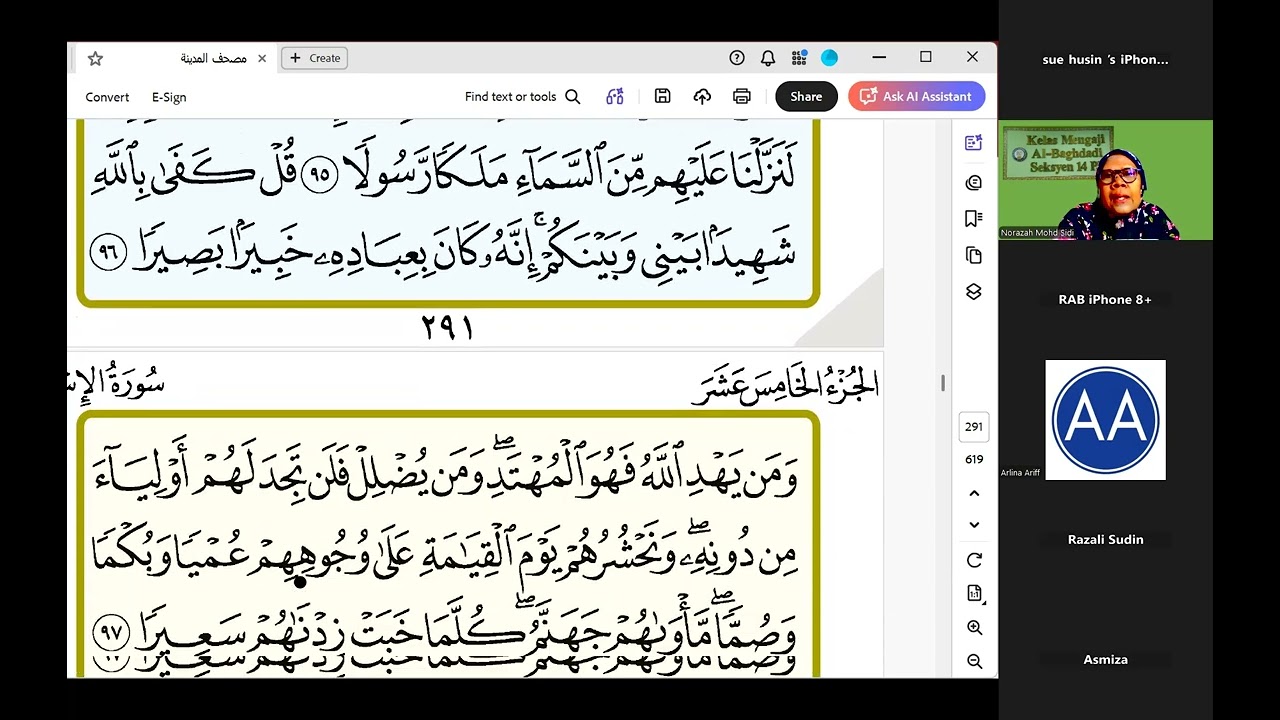
Task: Open Ask AI Assistant
Action: pos(916,97)
